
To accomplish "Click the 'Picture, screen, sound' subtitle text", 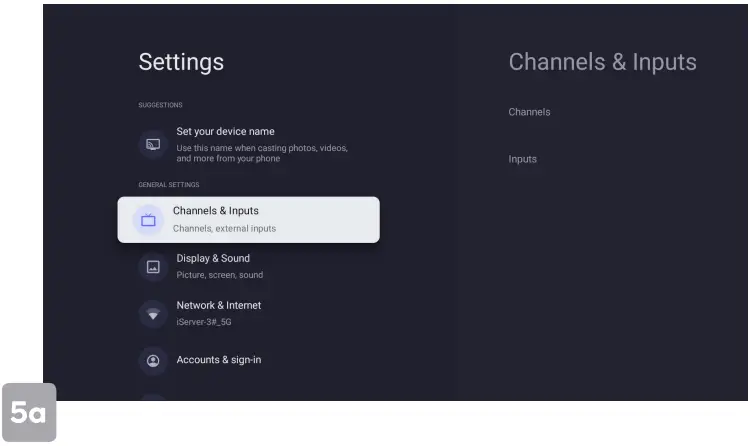I will click(219, 275).
